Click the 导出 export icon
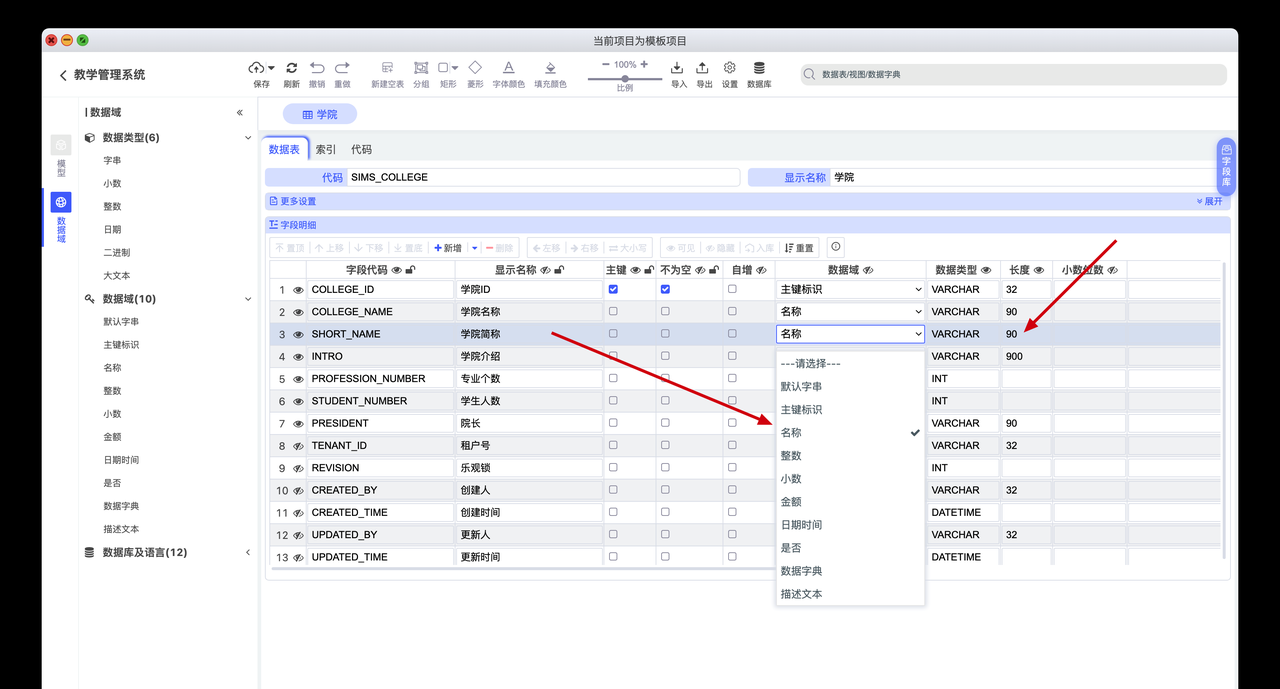This screenshot has width=1280, height=689. pos(702,70)
